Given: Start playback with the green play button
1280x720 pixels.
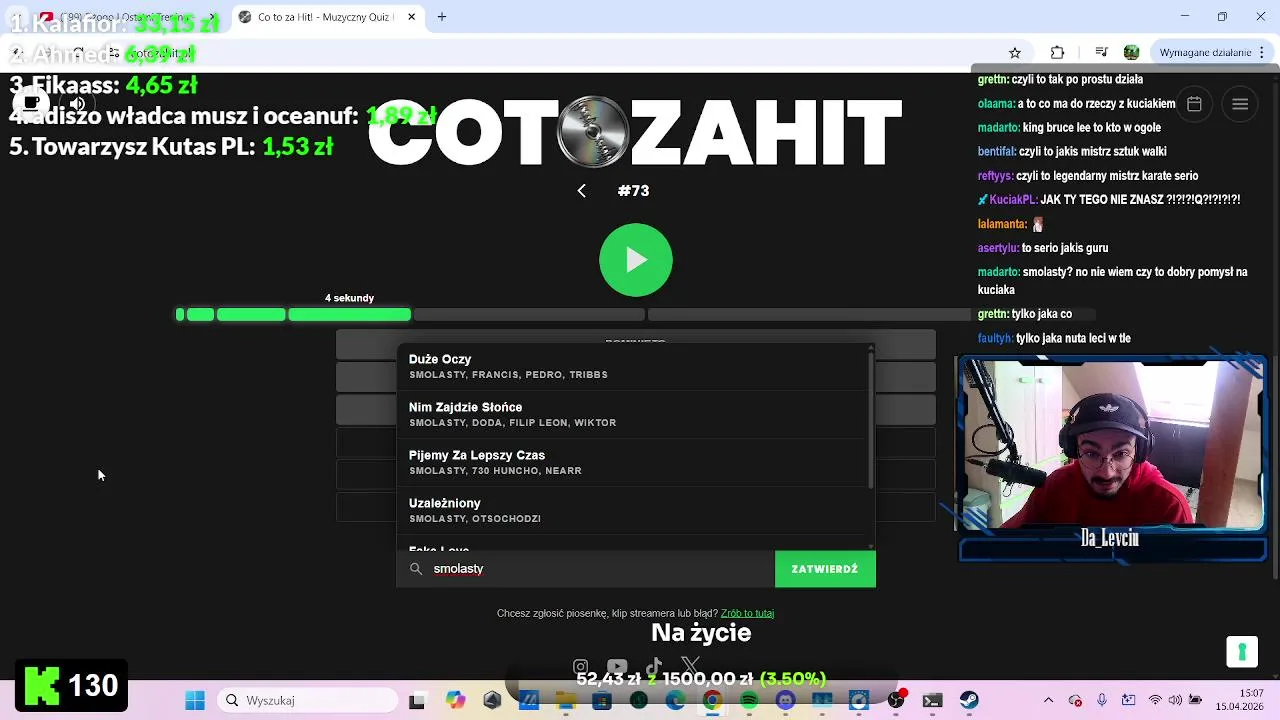Looking at the screenshot, I should pos(636,260).
